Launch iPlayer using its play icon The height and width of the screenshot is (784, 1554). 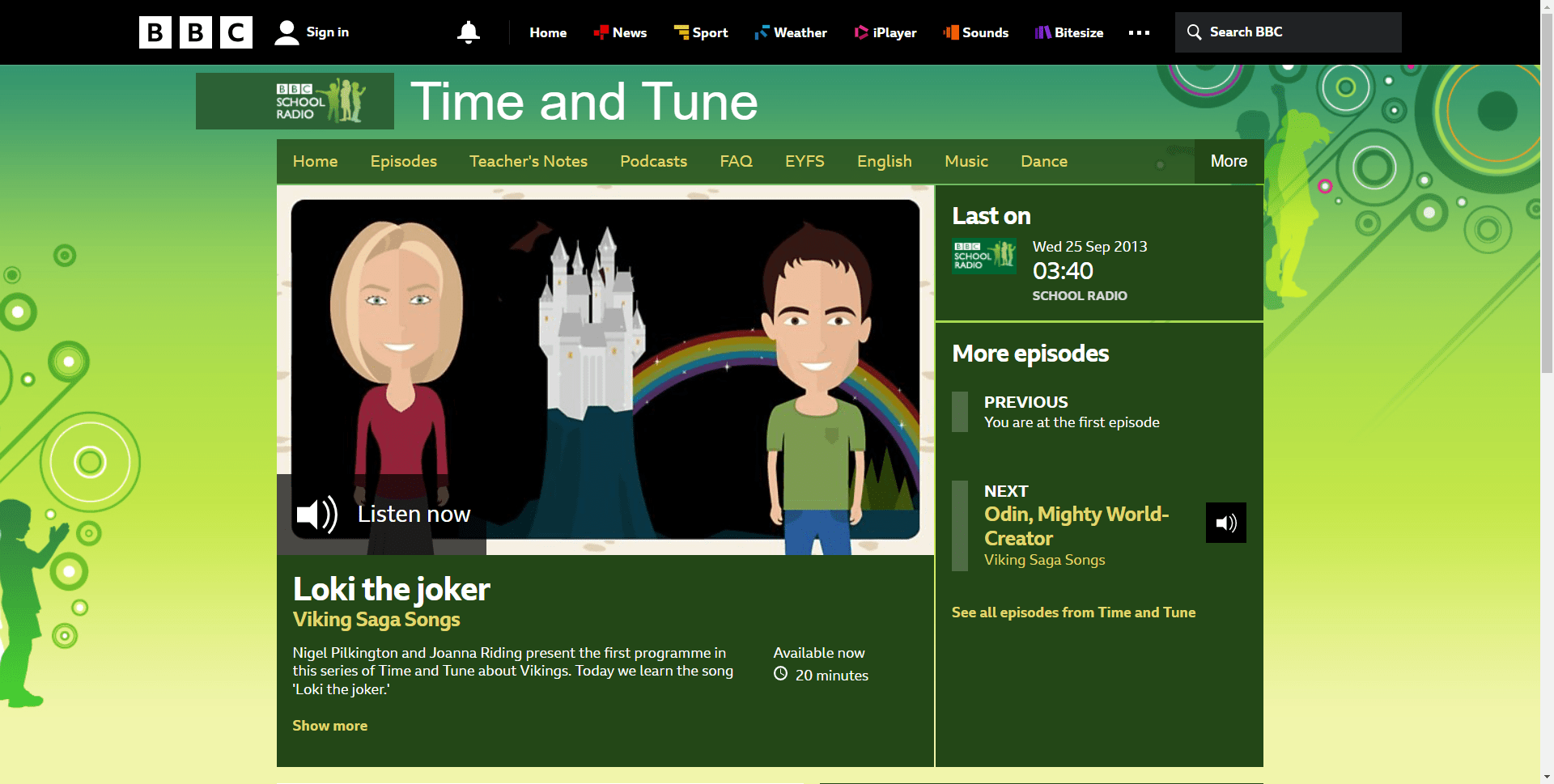point(861,32)
